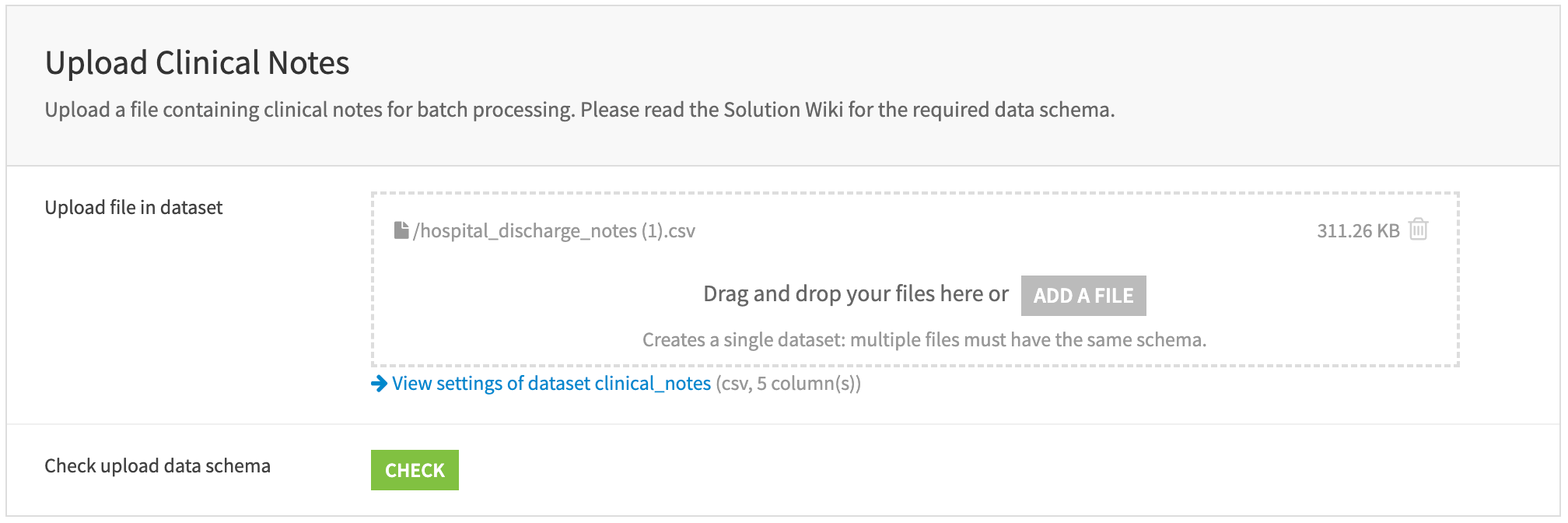Click the document file icon beside hospital_discharge_notes
1568x523 pixels.
403,230
